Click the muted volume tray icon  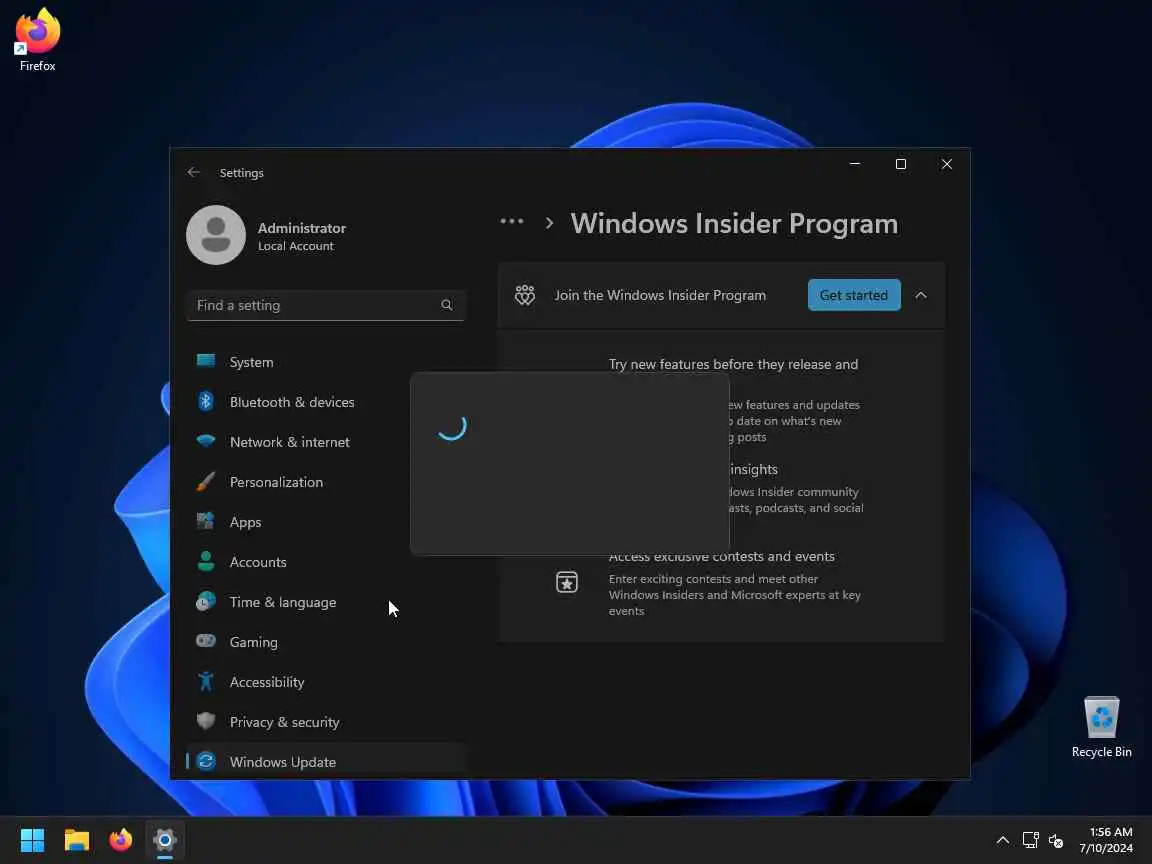(x=1056, y=840)
